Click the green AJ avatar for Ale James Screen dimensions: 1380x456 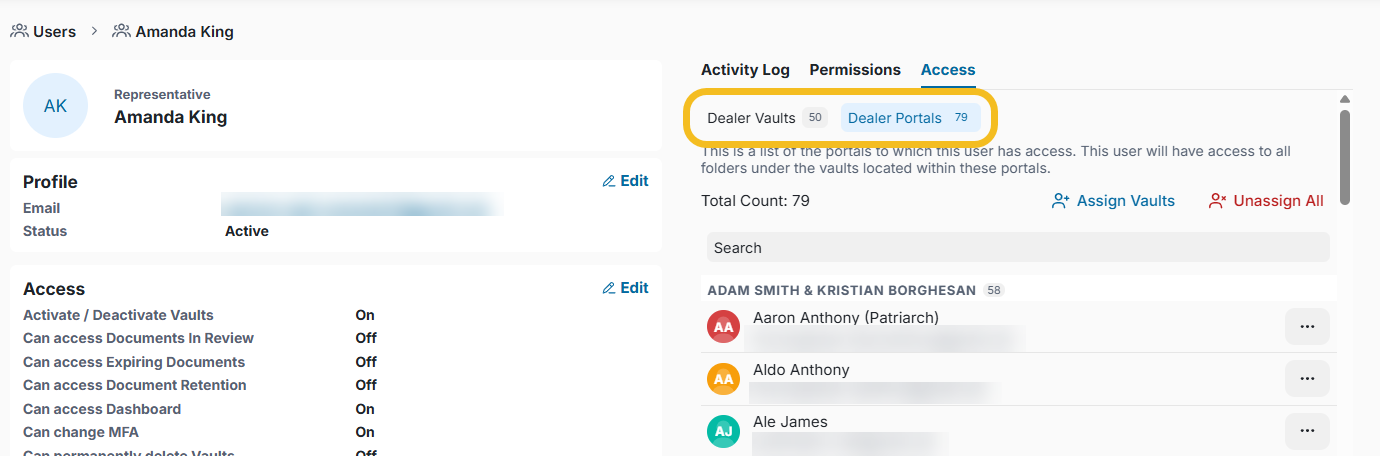[x=724, y=431]
